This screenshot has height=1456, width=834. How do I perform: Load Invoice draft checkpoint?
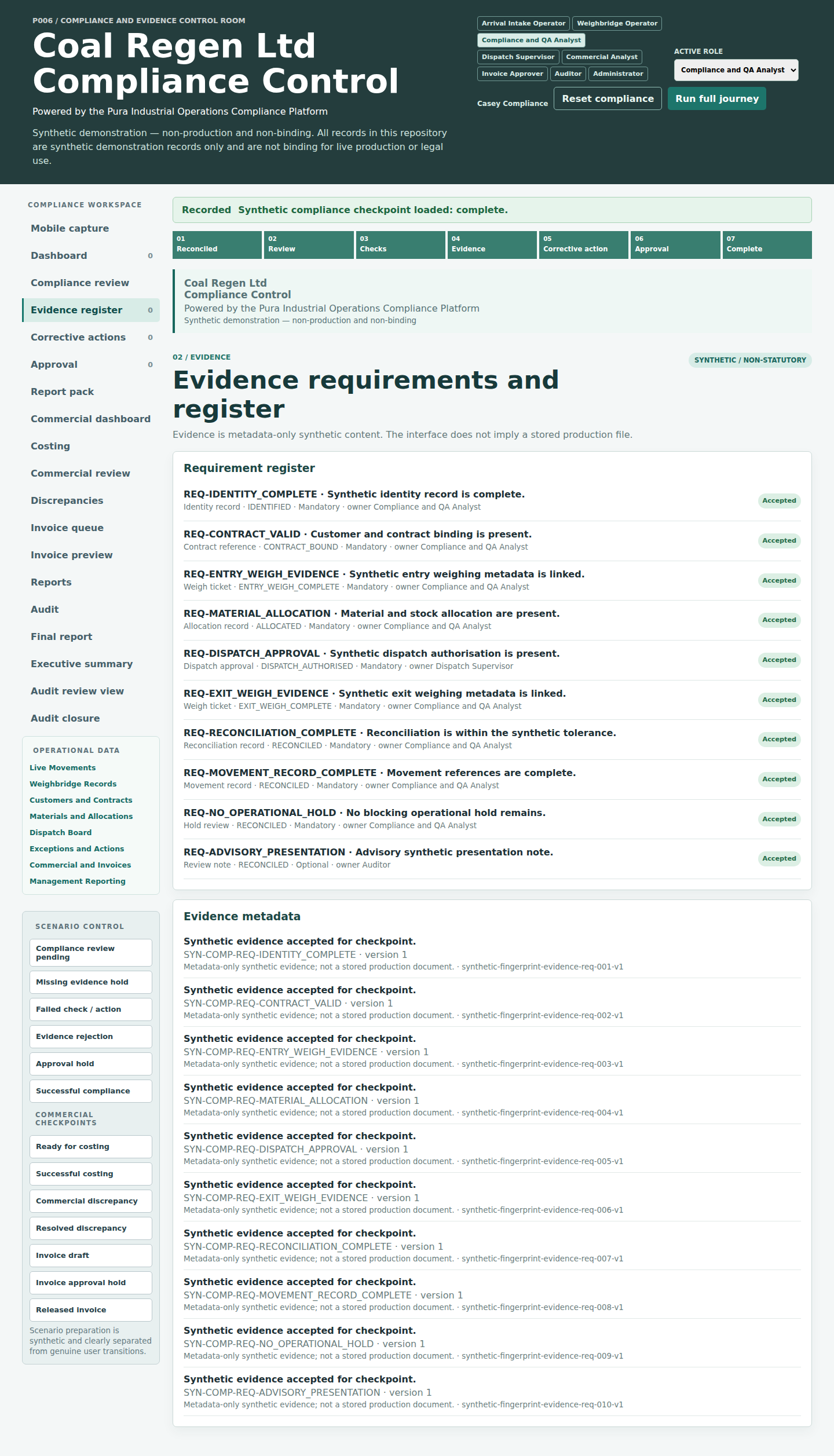coord(91,1256)
